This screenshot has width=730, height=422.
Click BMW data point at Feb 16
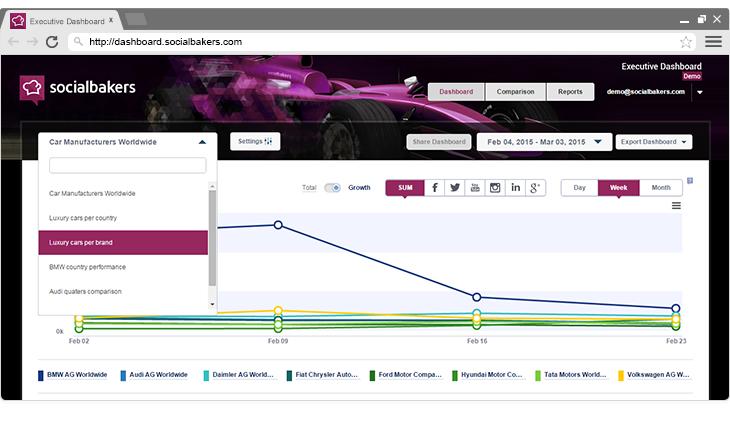click(476, 297)
